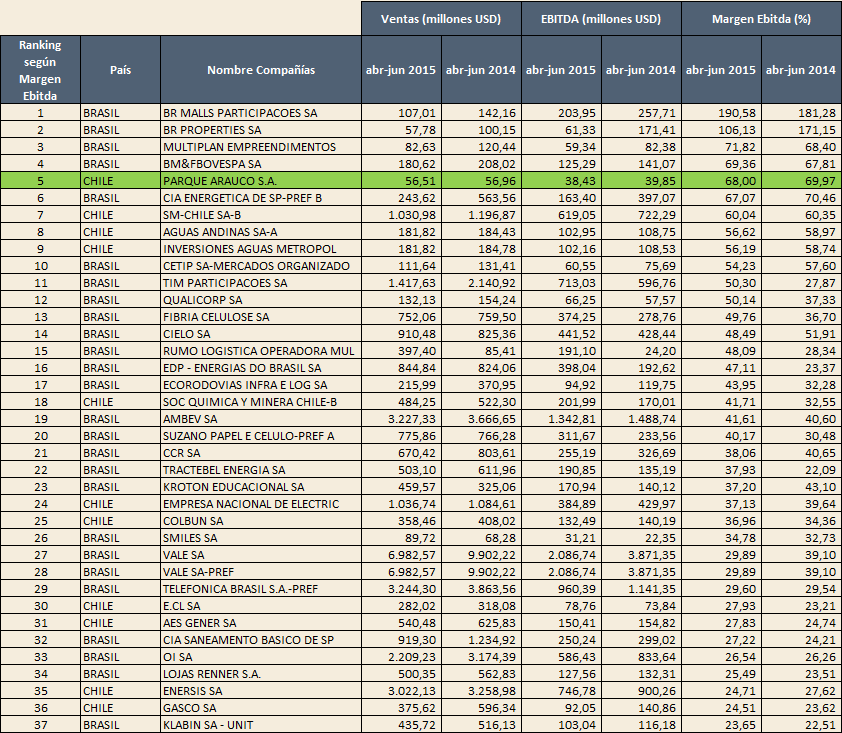Click 'abr-jun 2014' under EBITDA header

(641, 70)
